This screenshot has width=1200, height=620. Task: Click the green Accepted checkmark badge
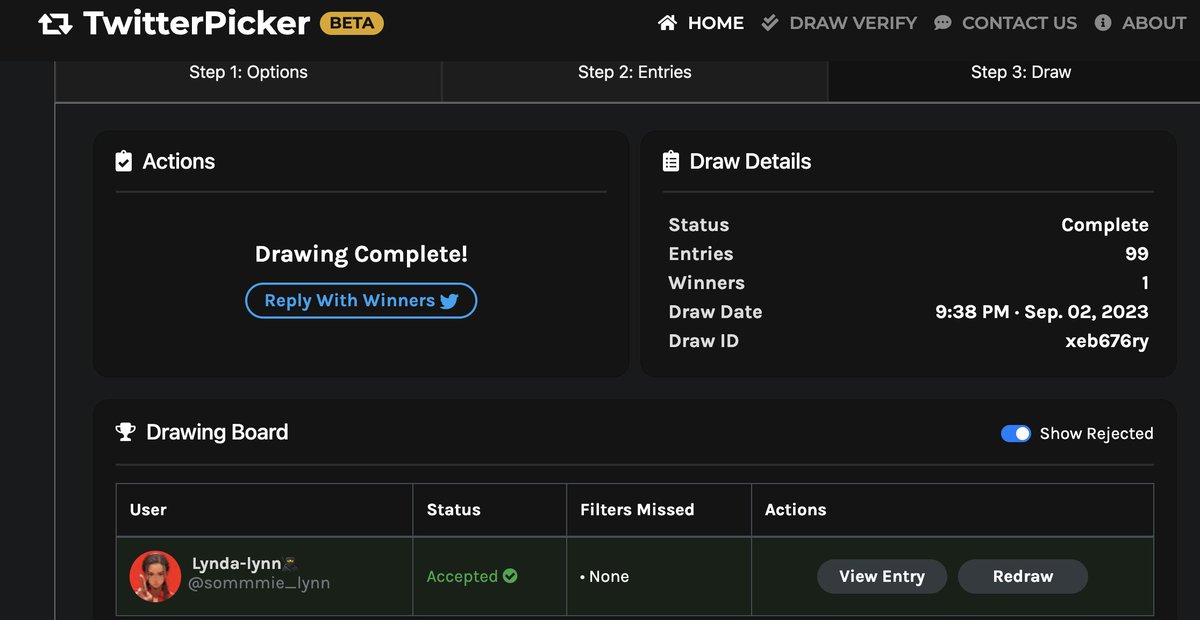click(510, 576)
